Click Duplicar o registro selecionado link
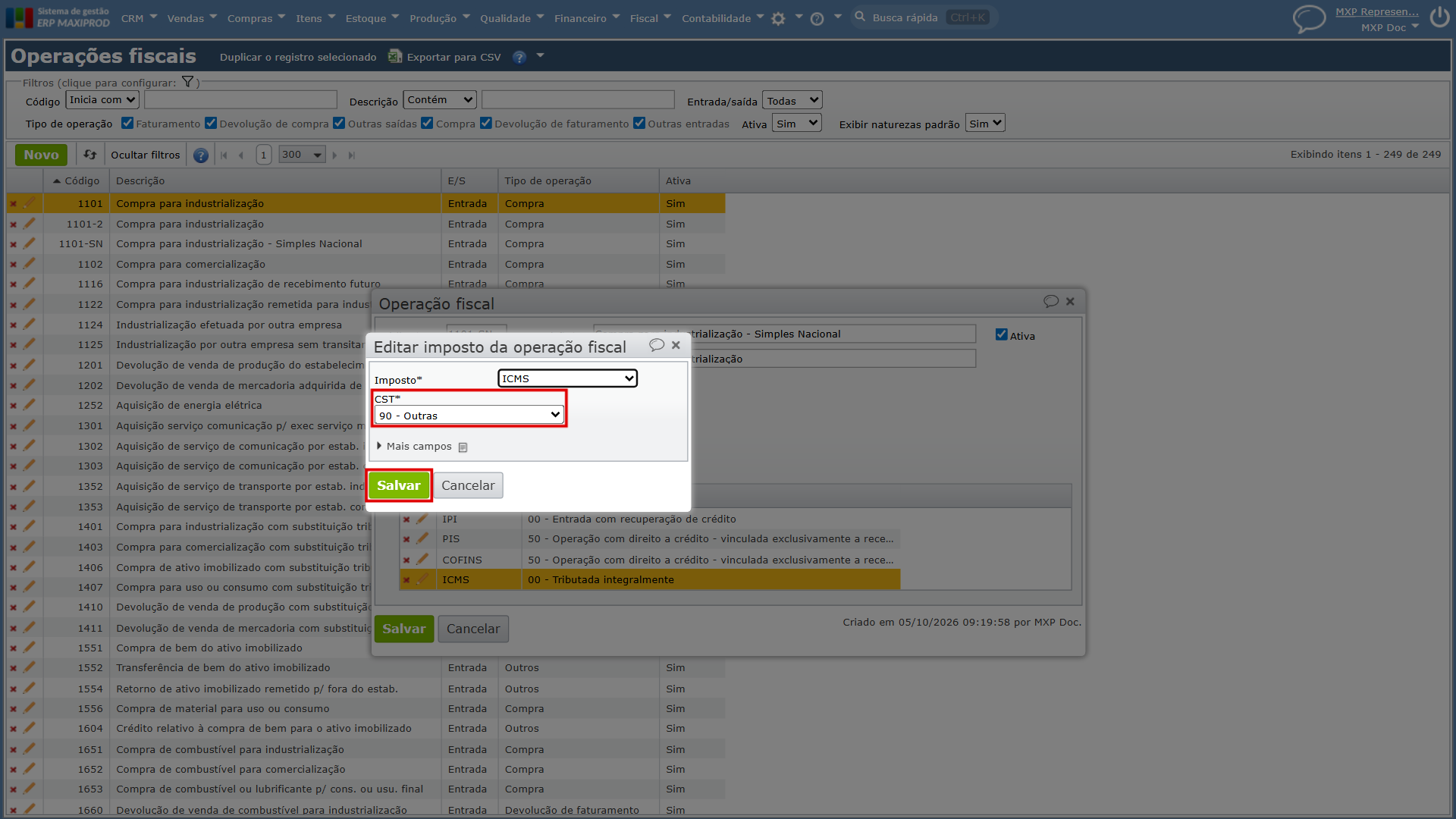This screenshot has height=819, width=1456. (298, 57)
